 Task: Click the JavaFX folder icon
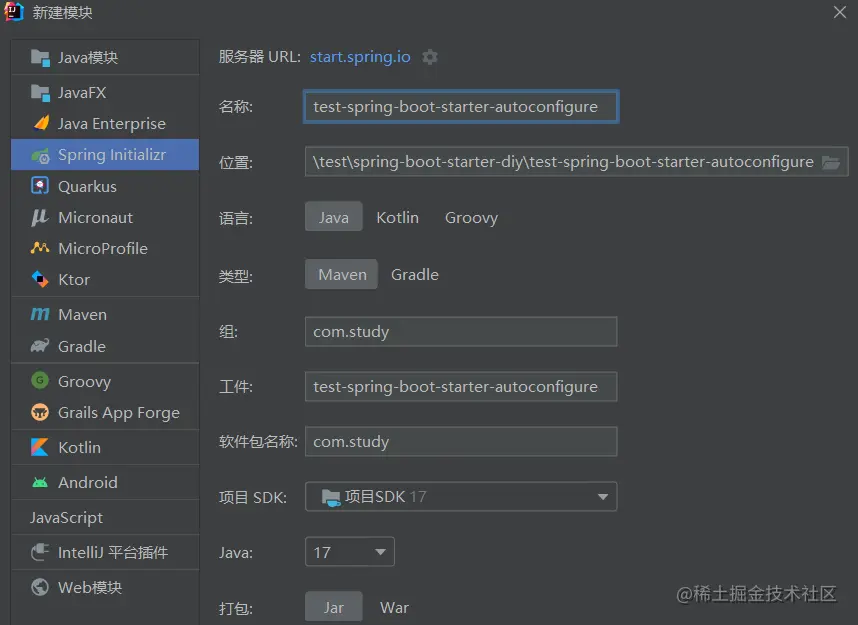40,92
